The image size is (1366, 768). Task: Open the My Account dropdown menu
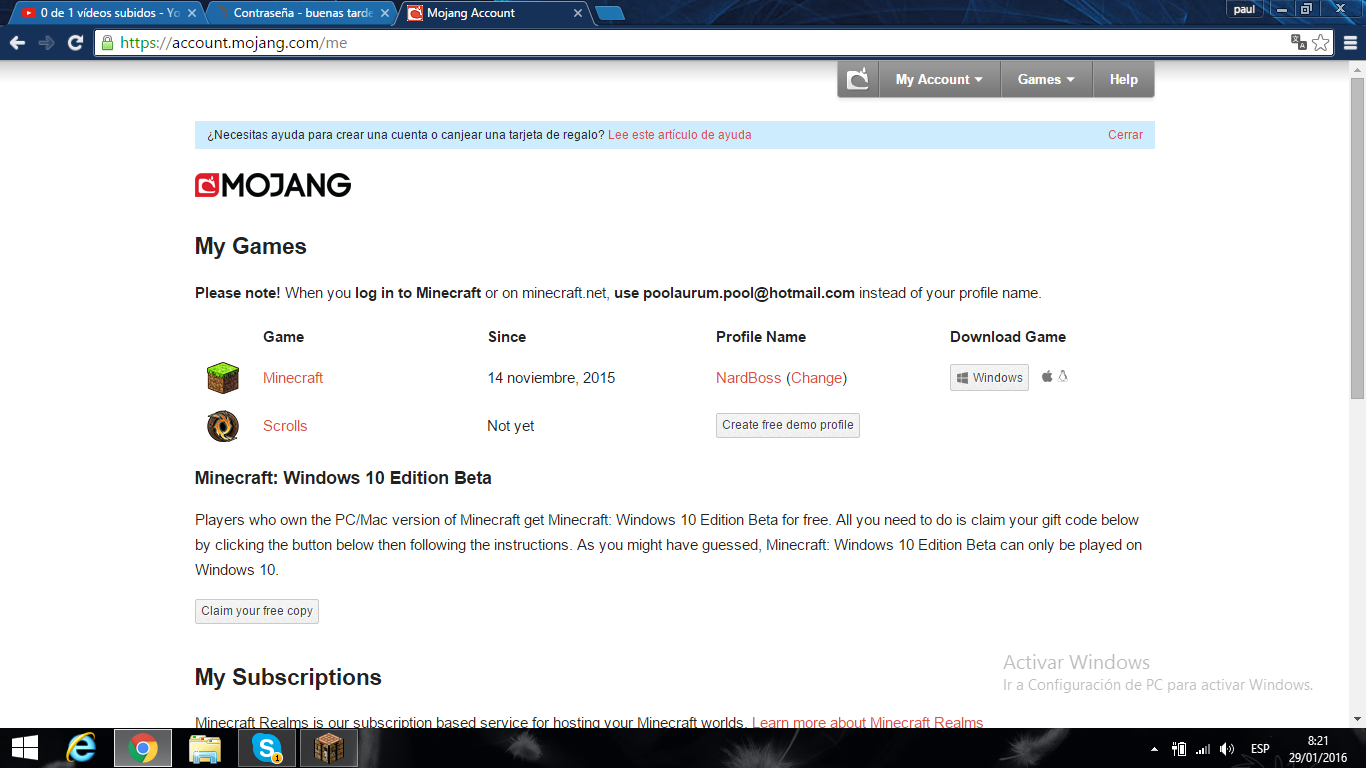point(939,79)
